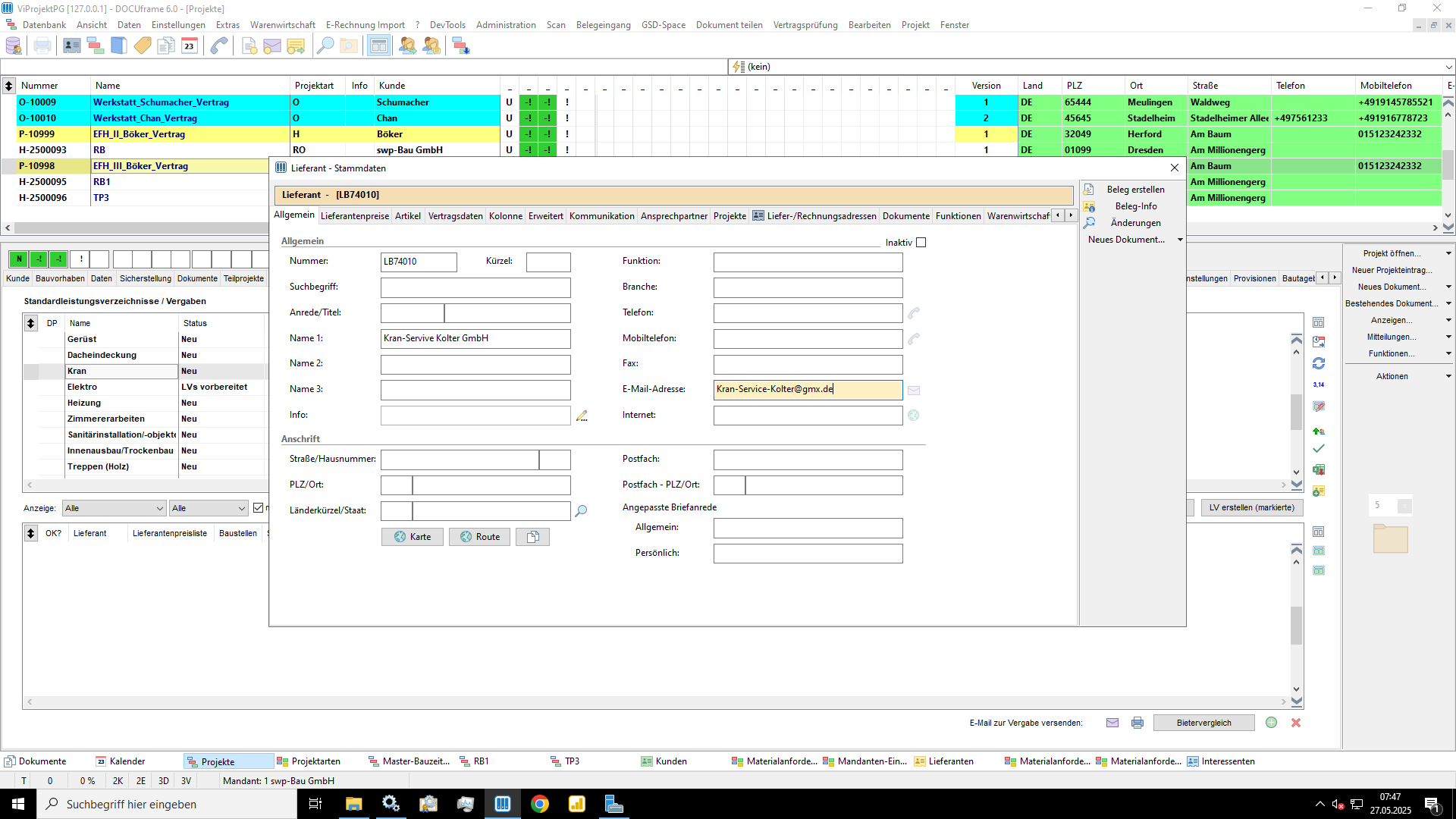Click Änderungen in Lieferant dialog

[1135, 223]
